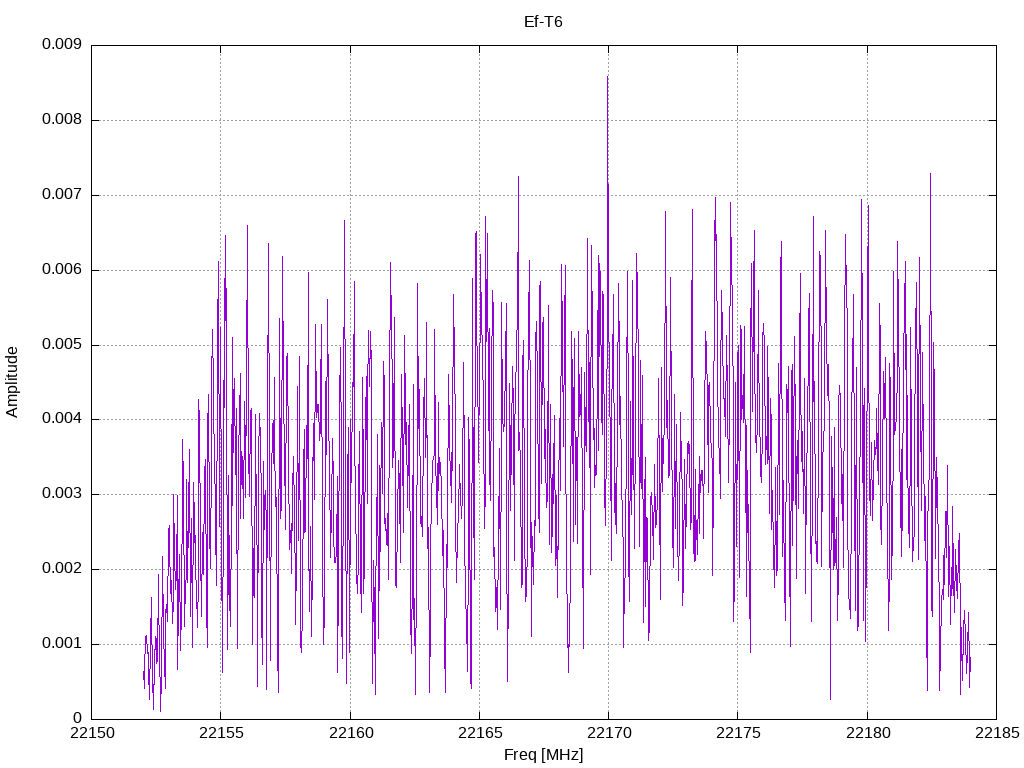Click the y-axis value 0.007

pos(62,195)
